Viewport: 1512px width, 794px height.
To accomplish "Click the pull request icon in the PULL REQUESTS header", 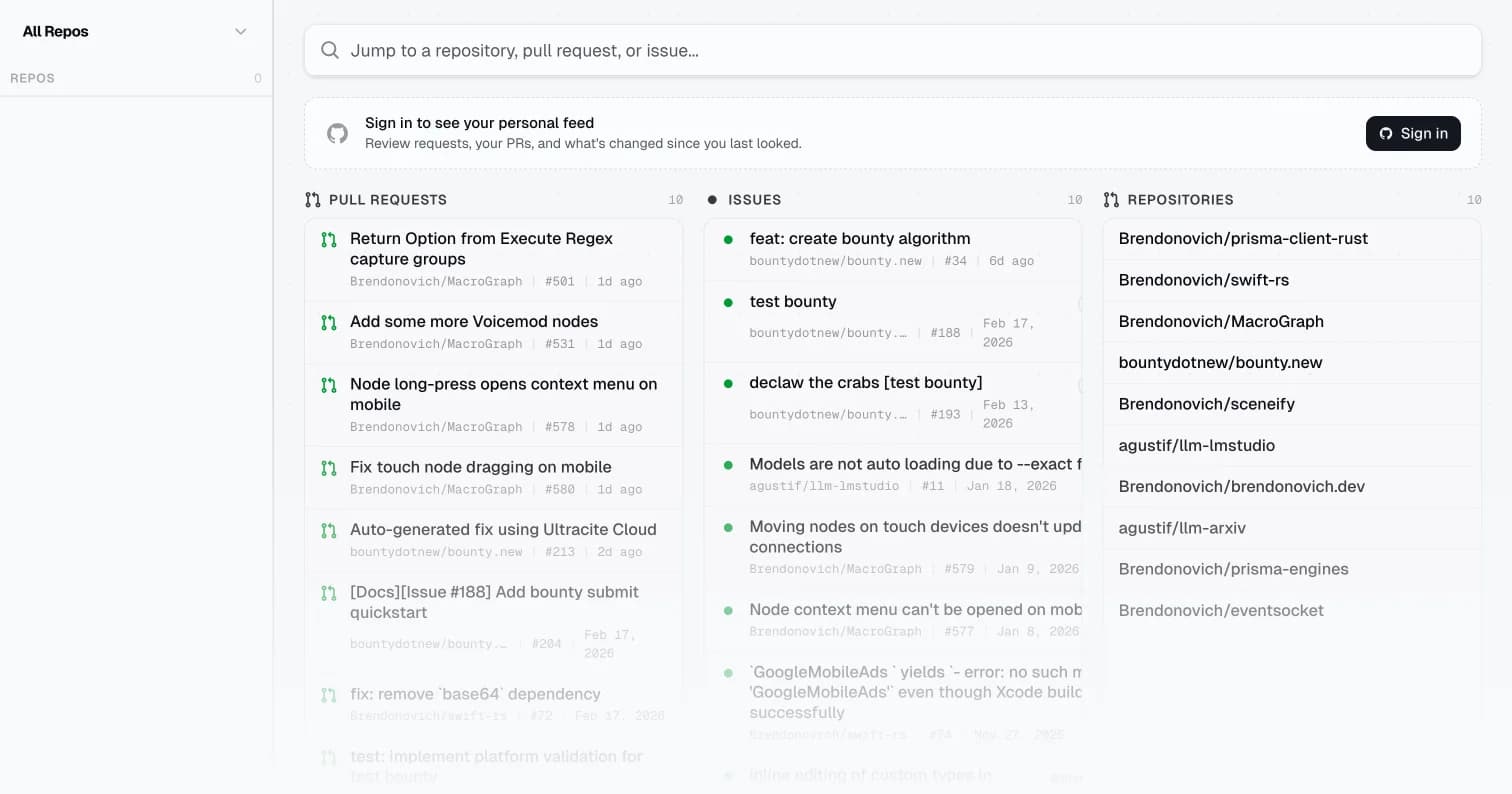I will click(314, 199).
